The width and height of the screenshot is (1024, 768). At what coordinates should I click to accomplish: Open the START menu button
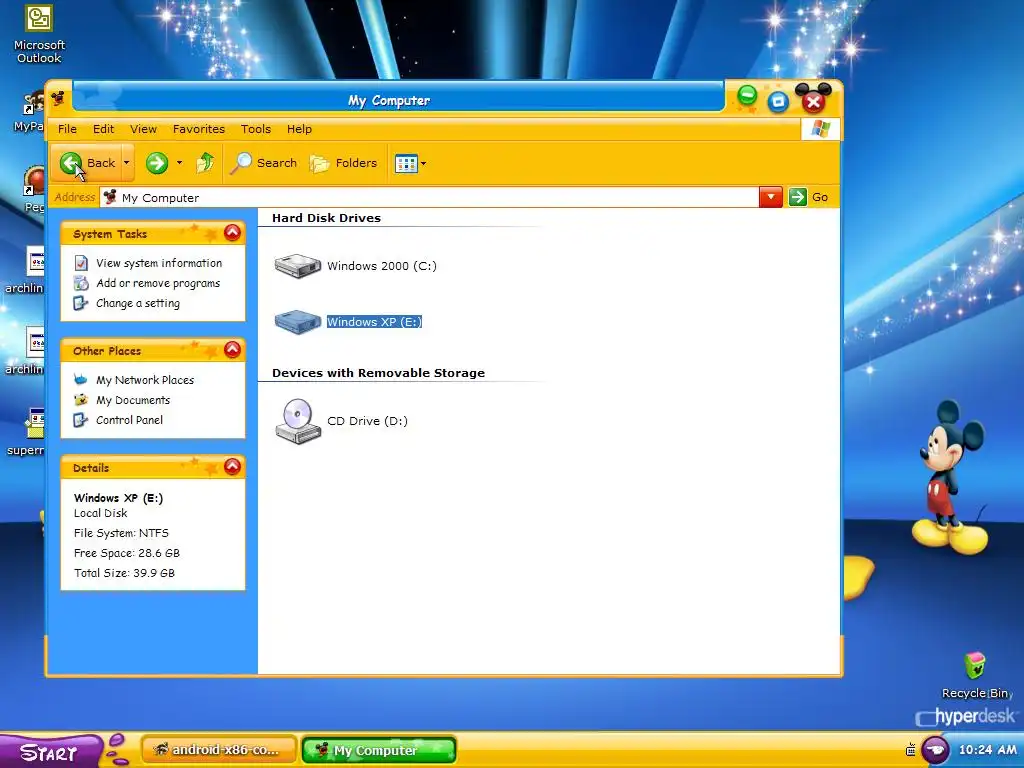coord(50,752)
